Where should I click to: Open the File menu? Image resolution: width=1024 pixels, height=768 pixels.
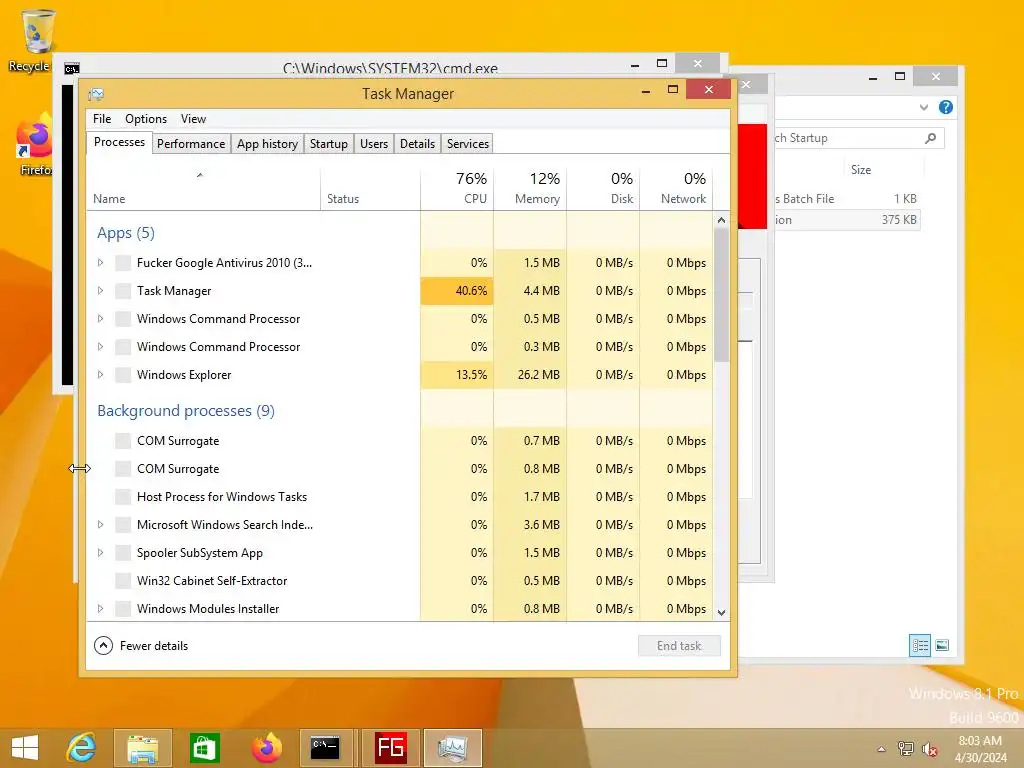[102, 119]
